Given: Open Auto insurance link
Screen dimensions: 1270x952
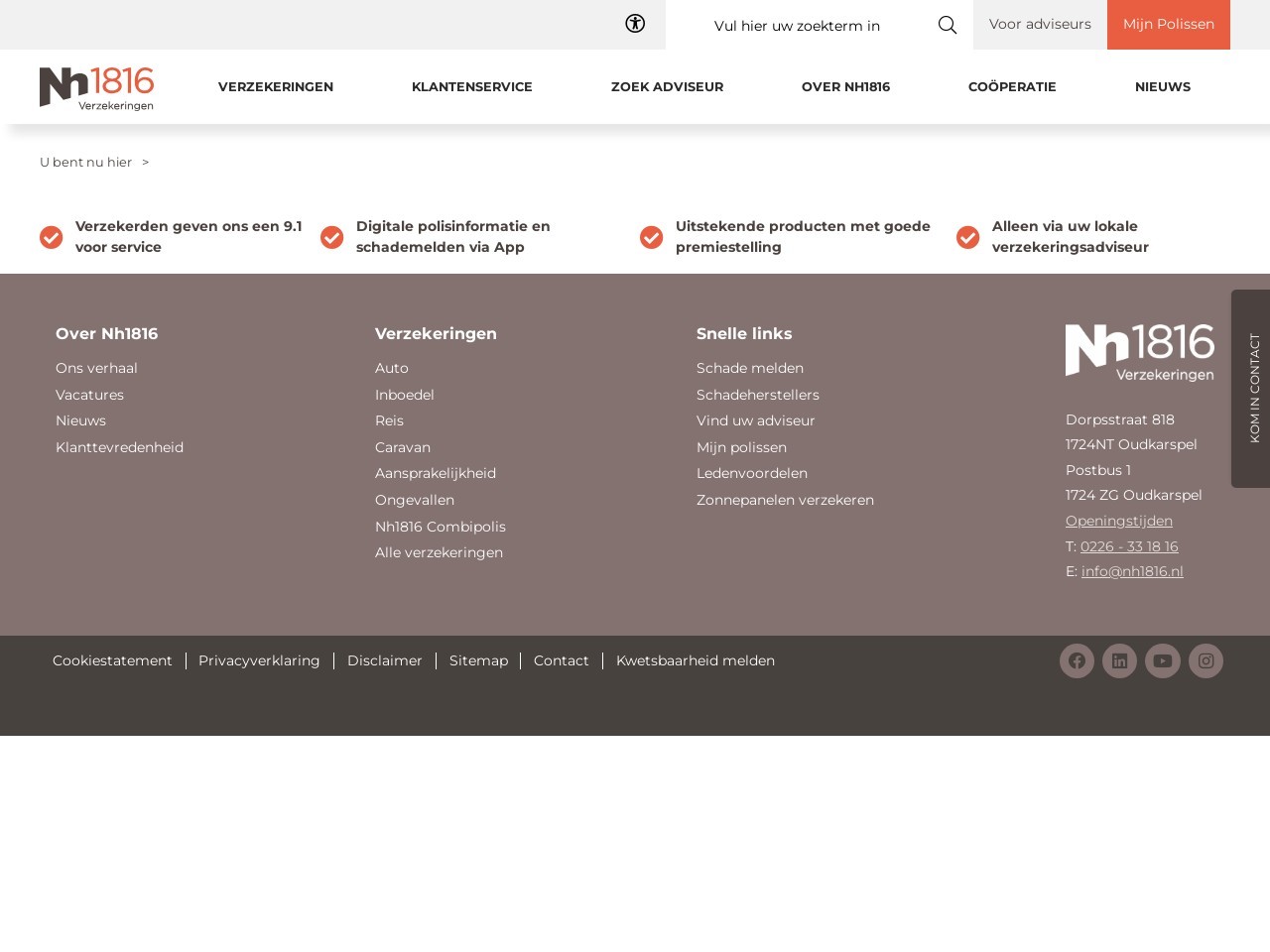Looking at the screenshot, I should point(392,369).
